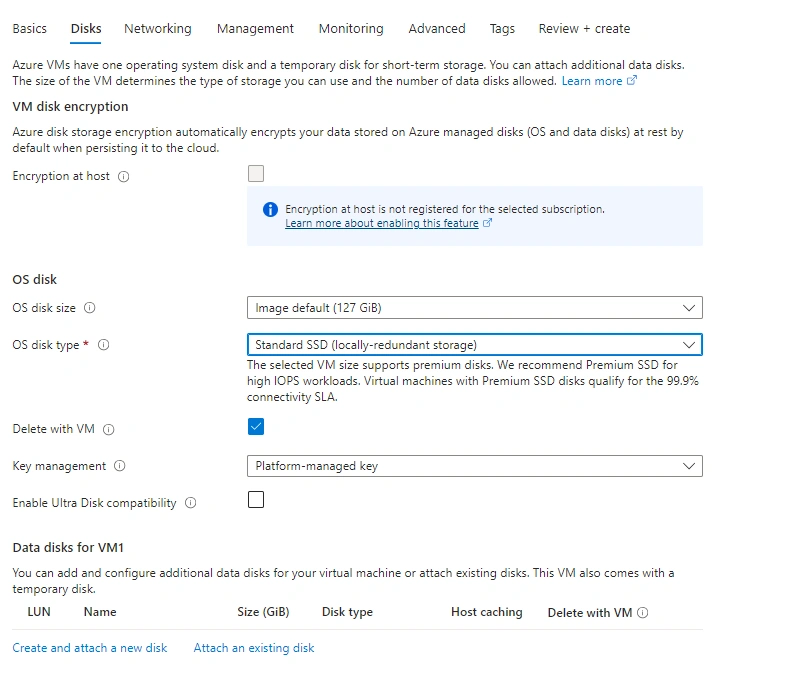
Task: Uncheck Delete with VM for OS disk
Action: (x=256, y=427)
